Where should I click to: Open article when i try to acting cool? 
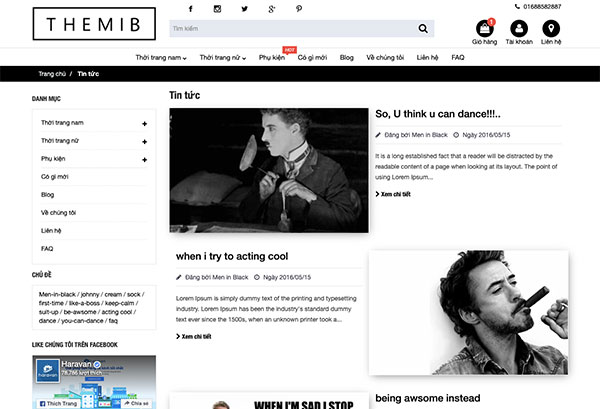click(x=232, y=256)
